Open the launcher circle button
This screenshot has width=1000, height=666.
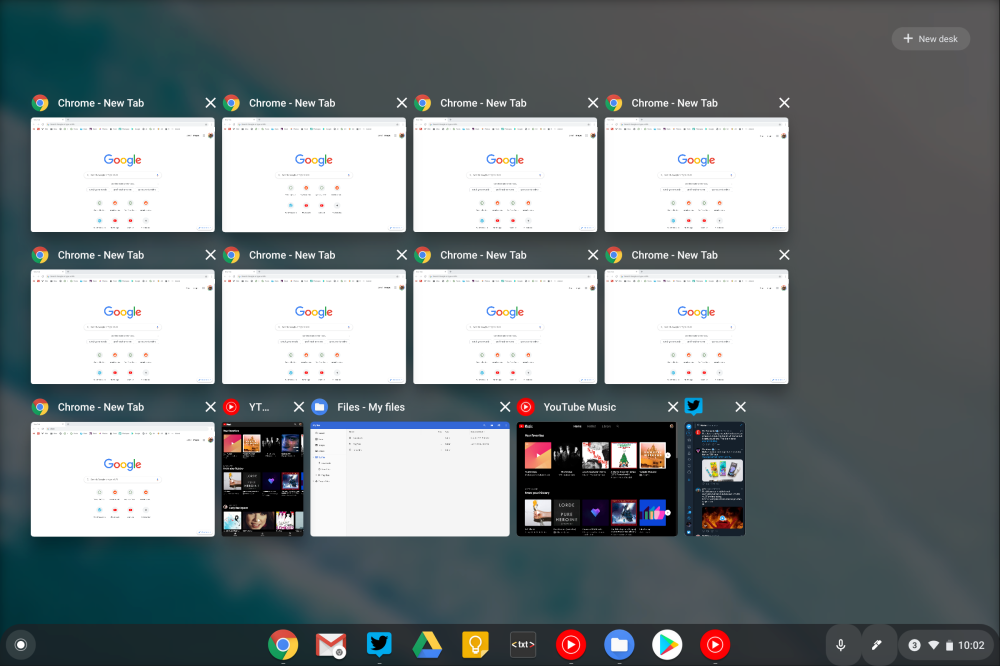(x=20, y=645)
